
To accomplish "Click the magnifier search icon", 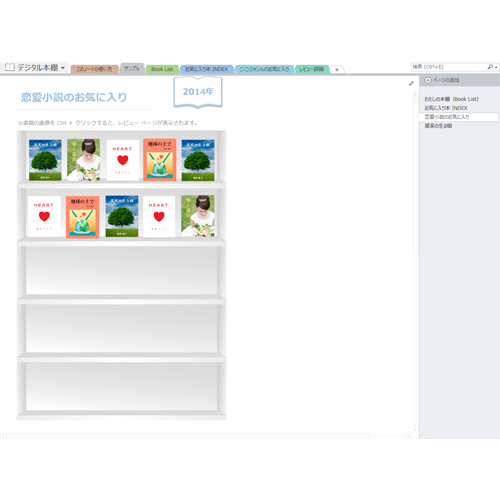I will 490,67.
